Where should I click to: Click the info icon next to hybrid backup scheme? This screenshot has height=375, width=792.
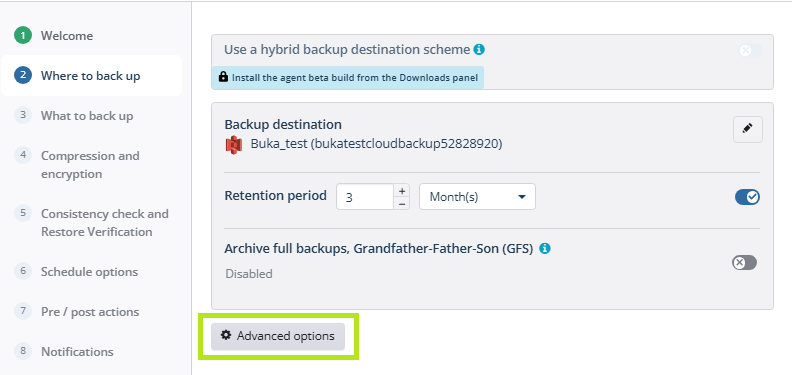479,50
